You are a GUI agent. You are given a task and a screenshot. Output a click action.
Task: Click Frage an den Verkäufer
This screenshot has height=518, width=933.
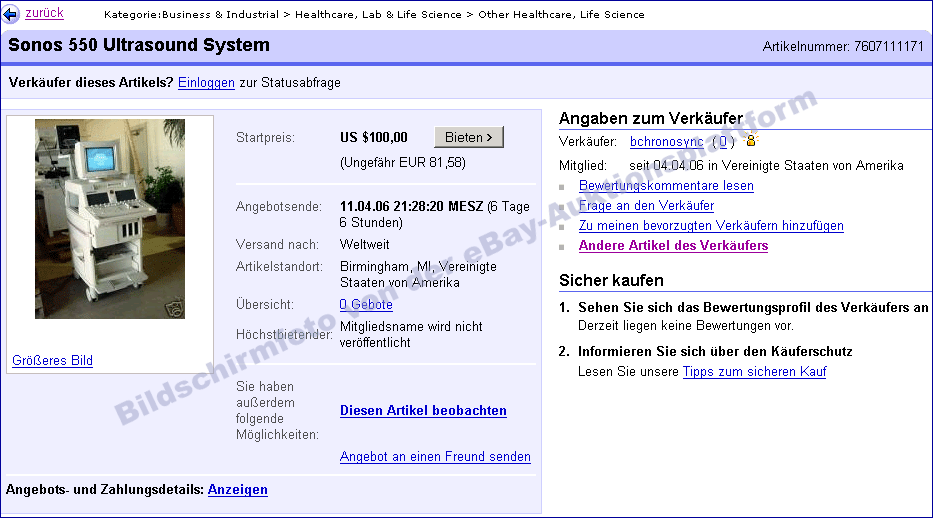click(646, 206)
